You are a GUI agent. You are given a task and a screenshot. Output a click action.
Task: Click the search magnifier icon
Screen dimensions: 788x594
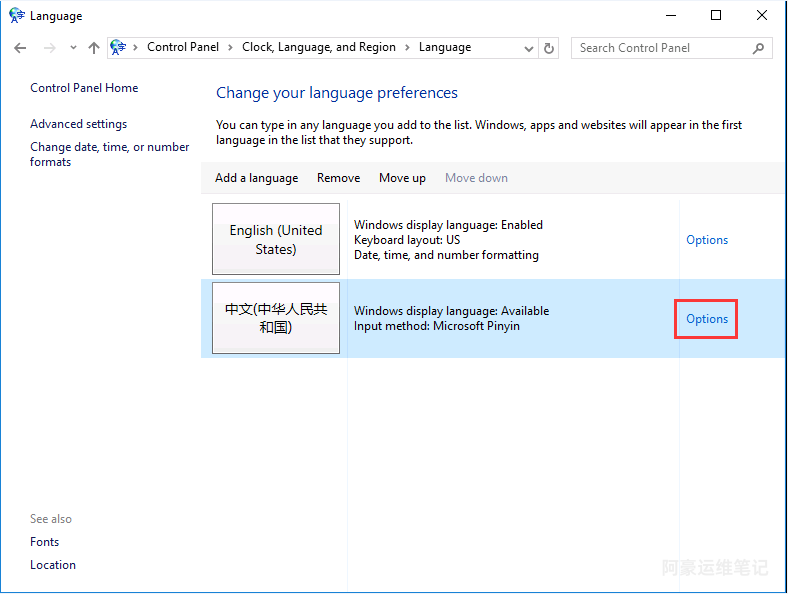point(758,48)
